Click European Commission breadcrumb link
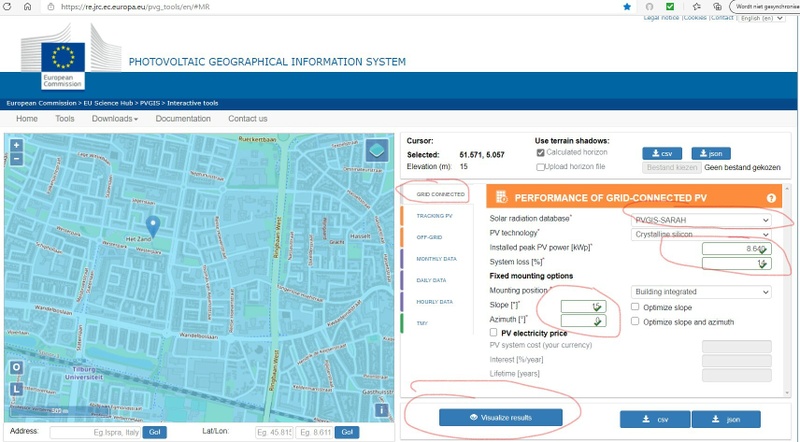 tap(41, 103)
